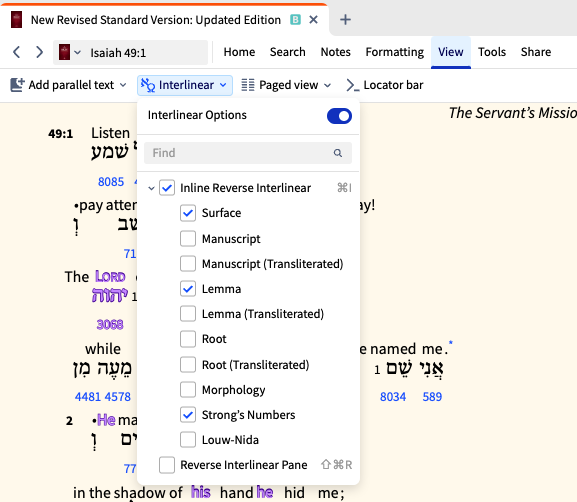
Task: Click the Paged view columns icon
Action: point(248,85)
